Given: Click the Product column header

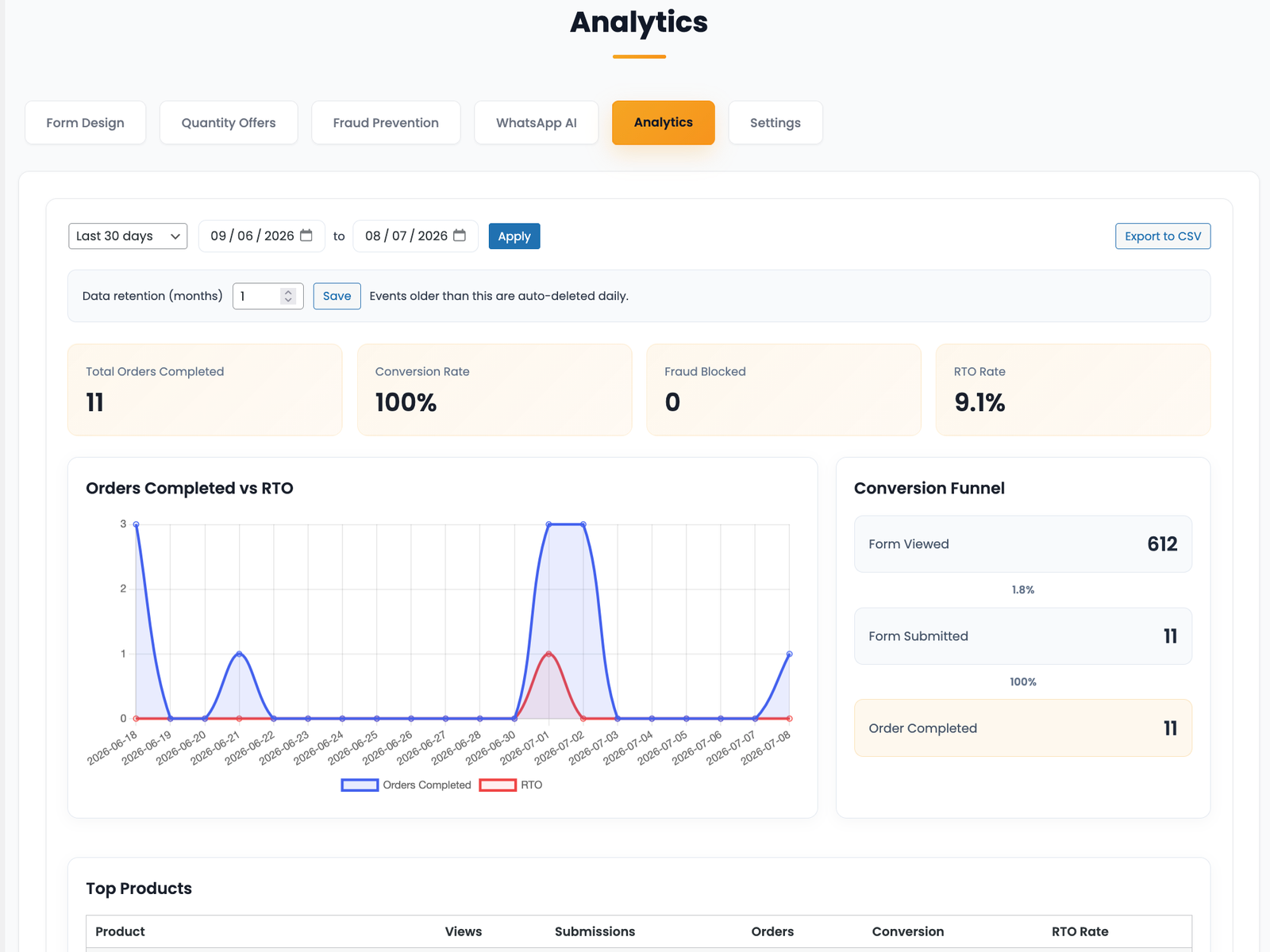Looking at the screenshot, I should click(120, 931).
